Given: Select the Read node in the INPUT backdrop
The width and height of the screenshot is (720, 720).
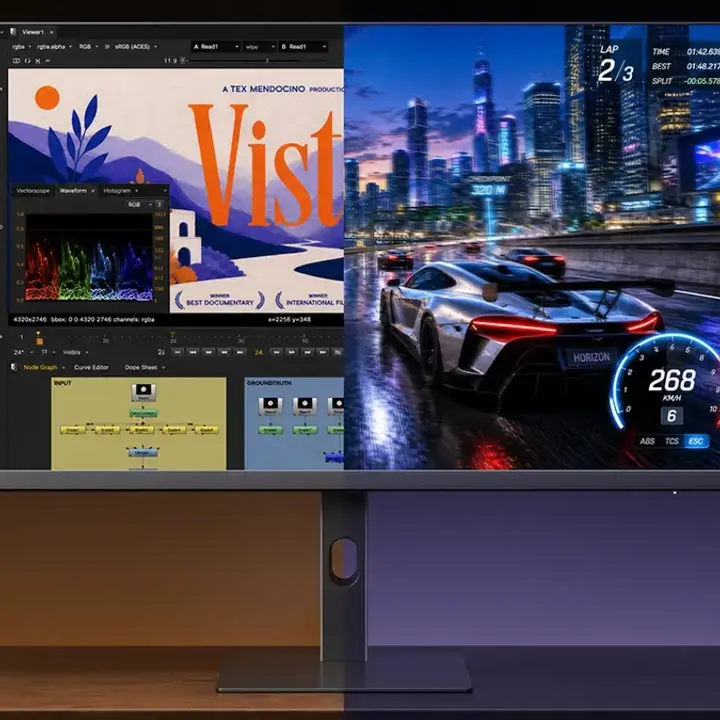Looking at the screenshot, I should click(143, 393).
